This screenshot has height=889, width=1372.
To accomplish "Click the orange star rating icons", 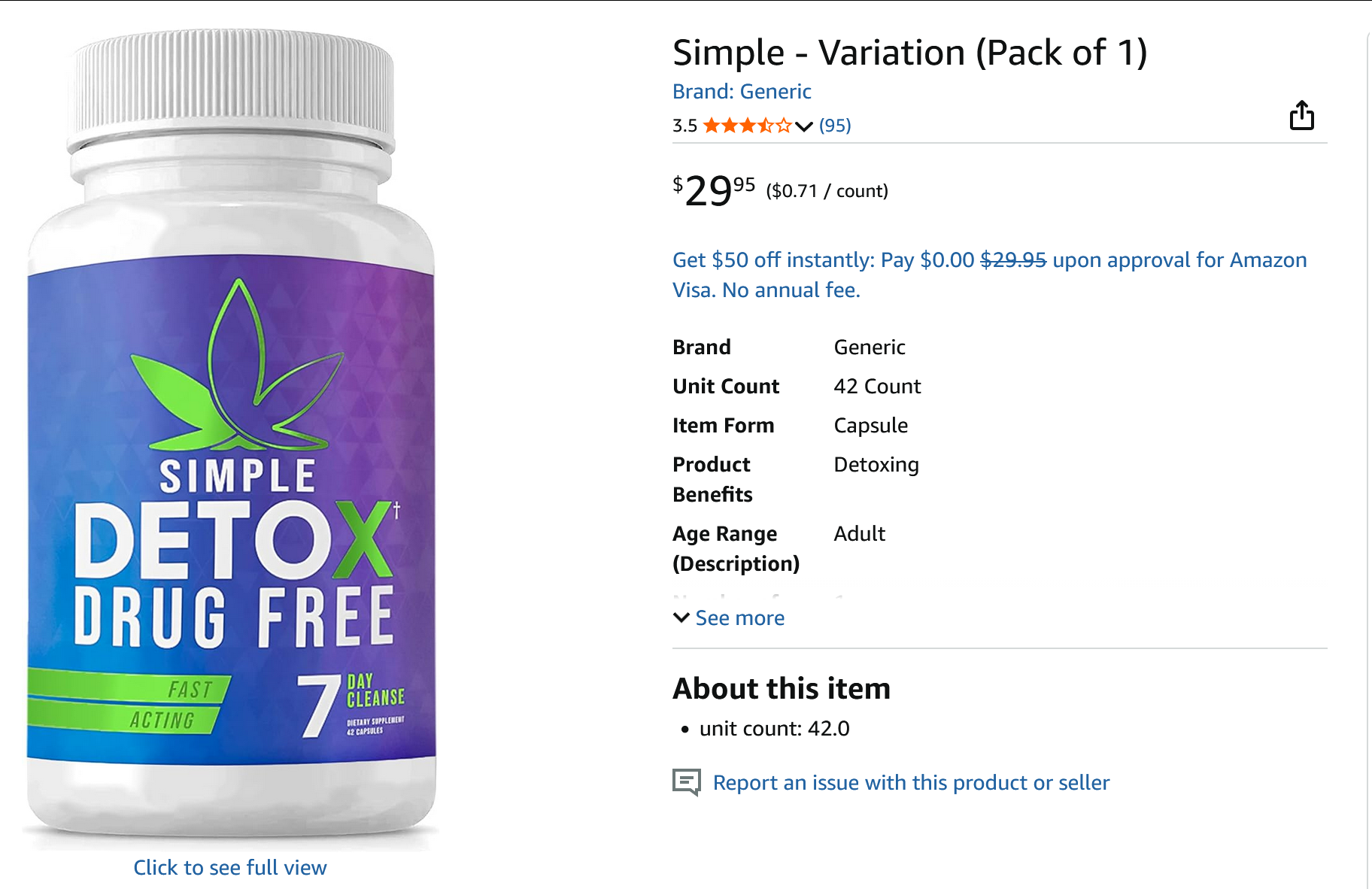I will (747, 126).
